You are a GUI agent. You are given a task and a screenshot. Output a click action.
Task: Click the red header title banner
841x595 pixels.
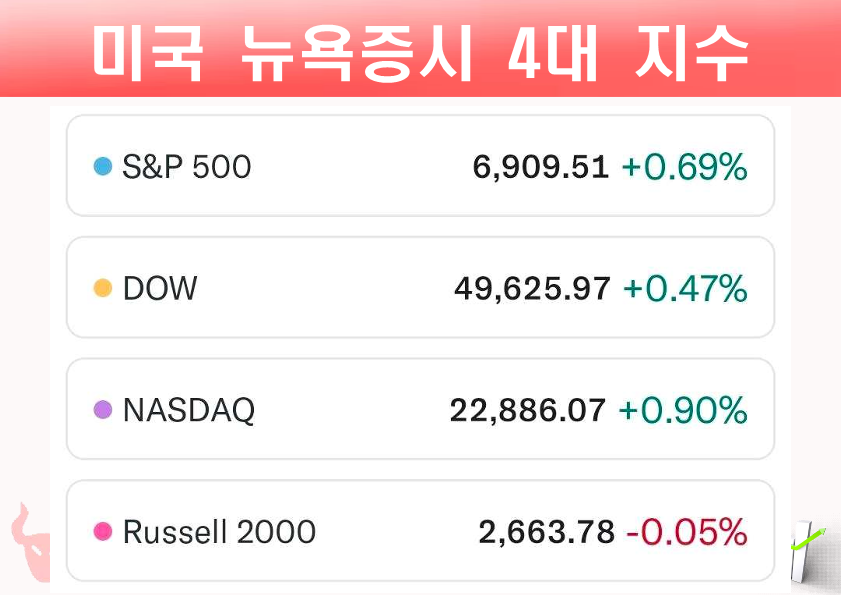coord(420,50)
